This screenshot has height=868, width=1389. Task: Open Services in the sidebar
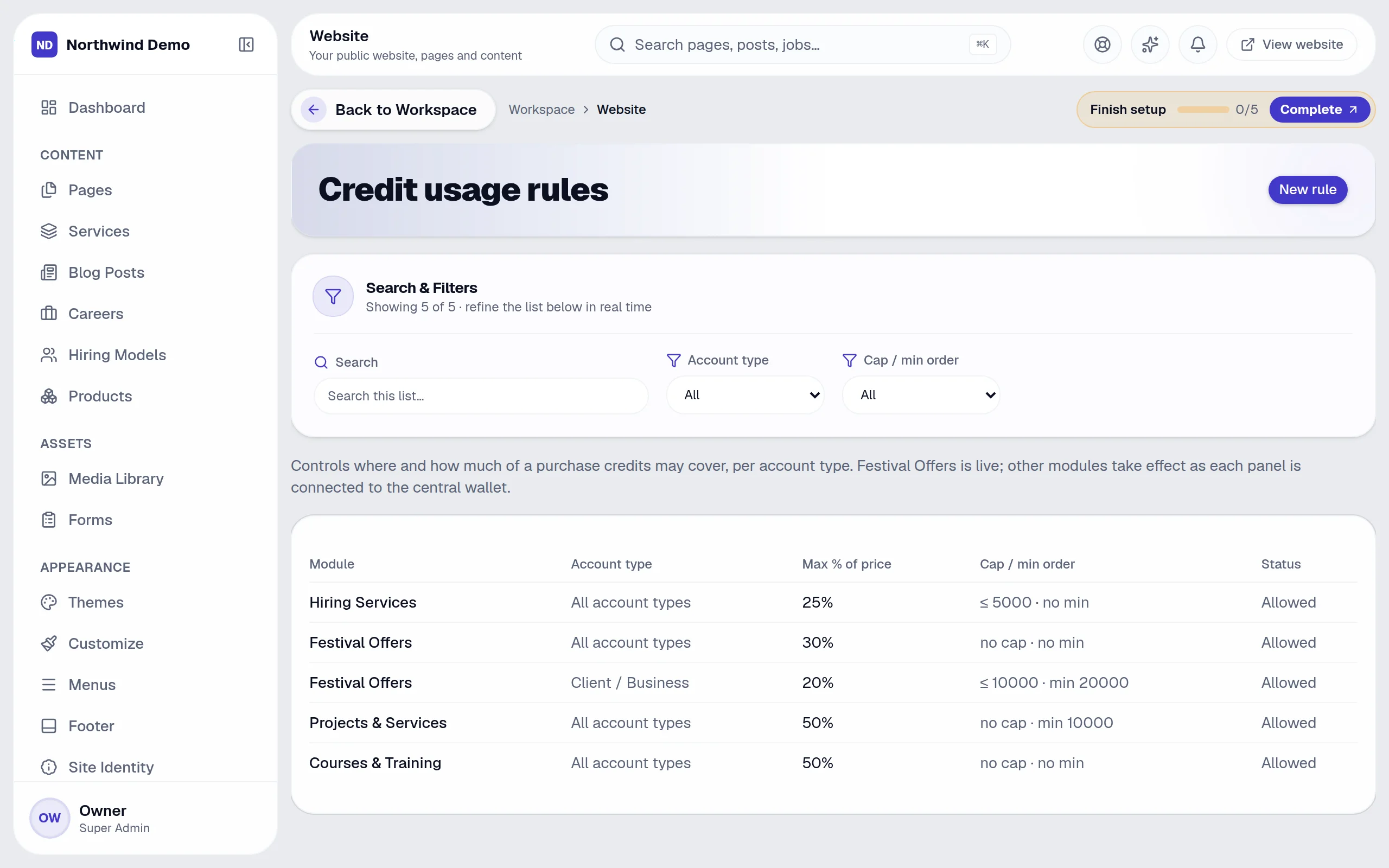145,231
